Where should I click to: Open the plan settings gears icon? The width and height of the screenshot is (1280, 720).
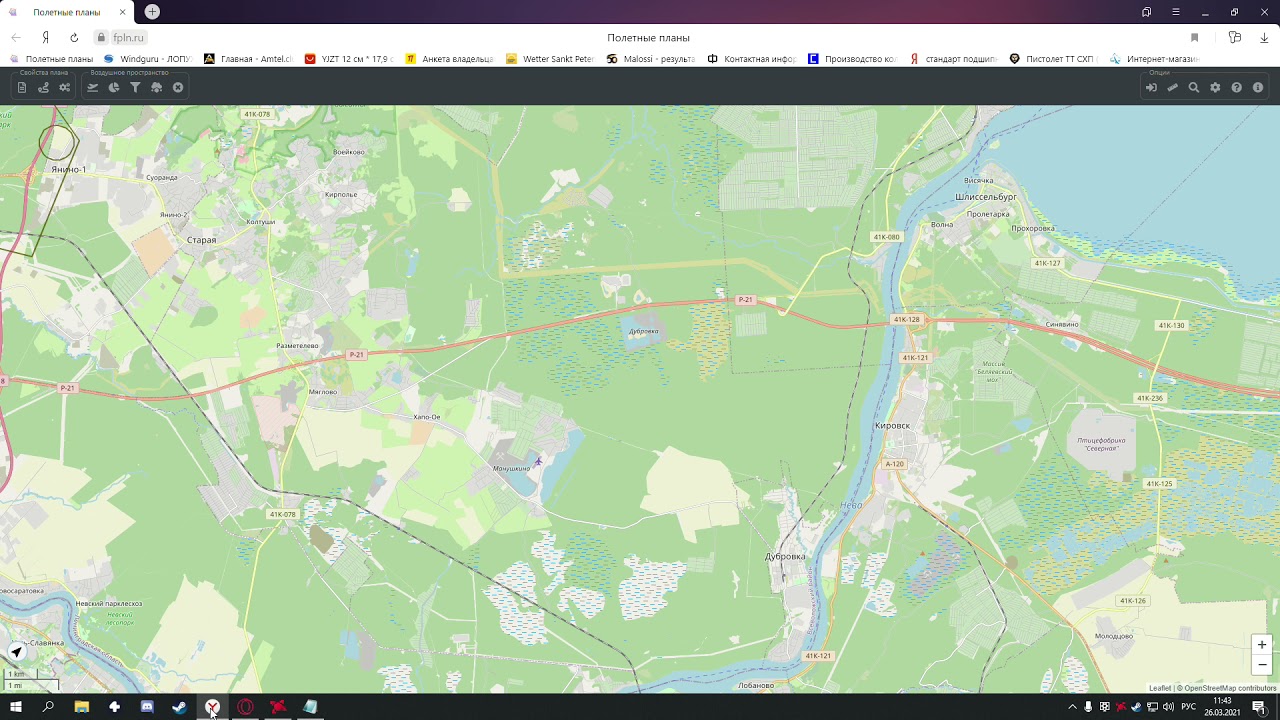tap(65, 88)
